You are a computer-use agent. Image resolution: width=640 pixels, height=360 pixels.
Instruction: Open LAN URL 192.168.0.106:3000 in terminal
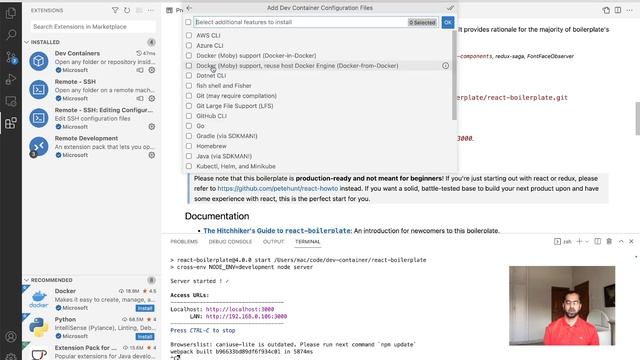(246, 316)
